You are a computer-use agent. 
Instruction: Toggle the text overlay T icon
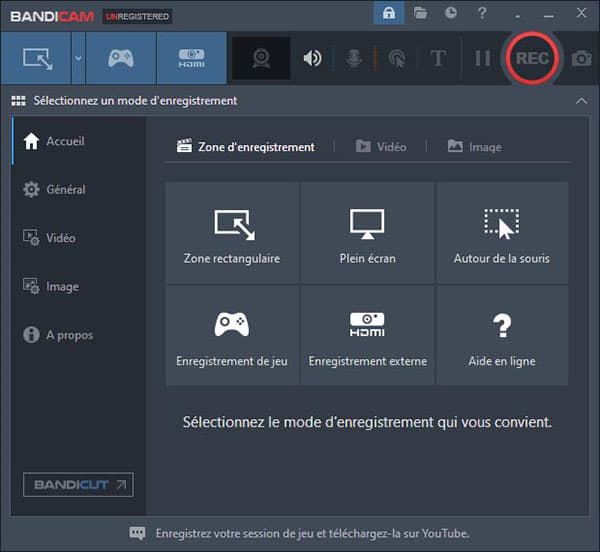click(x=438, y=58)
